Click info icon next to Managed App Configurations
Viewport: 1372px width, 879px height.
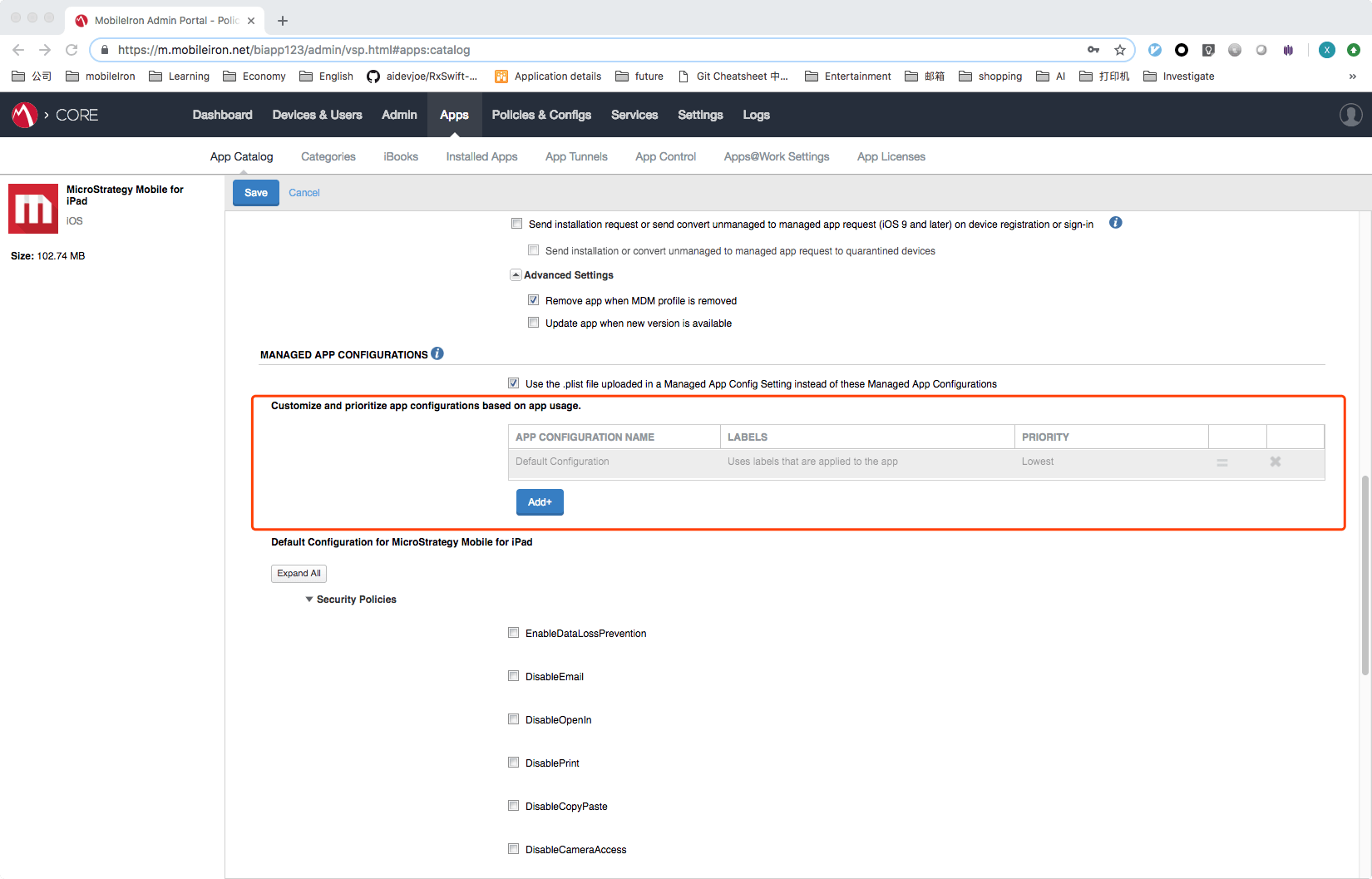tap(437, 353)
